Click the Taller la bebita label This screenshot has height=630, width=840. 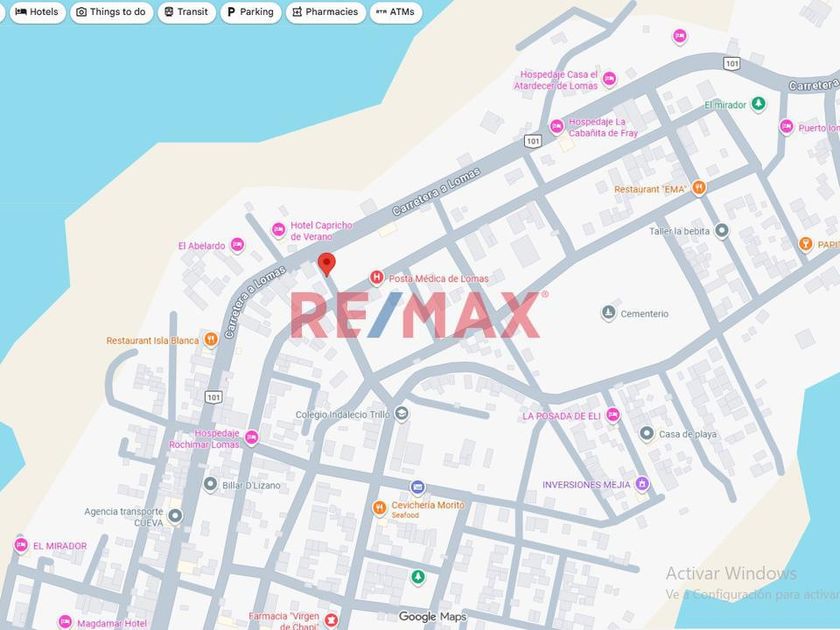pyautogui.click(x=679, y=231)
